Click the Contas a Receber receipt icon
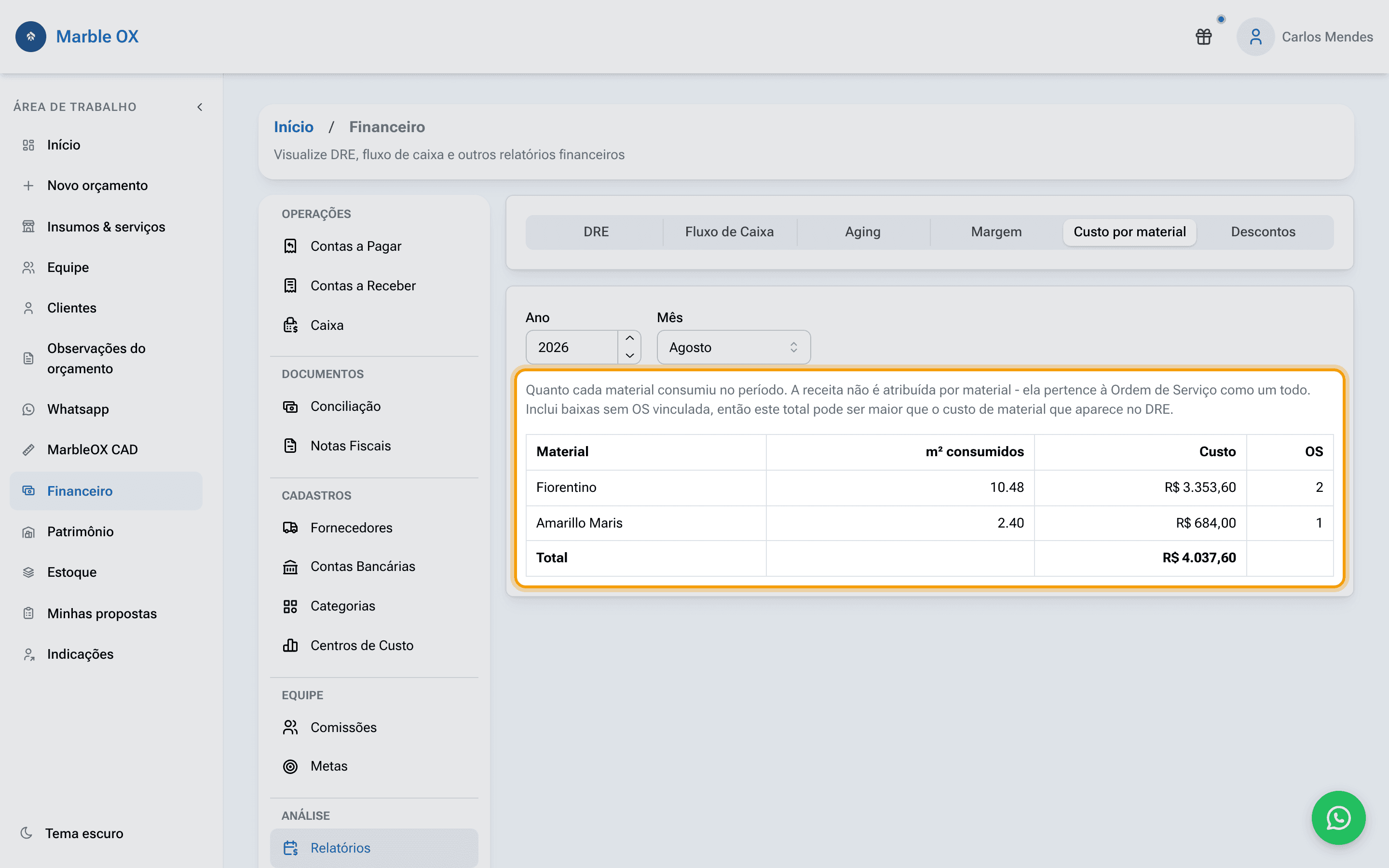Viewport: 1389px width, 868px height. pos(290,286)
